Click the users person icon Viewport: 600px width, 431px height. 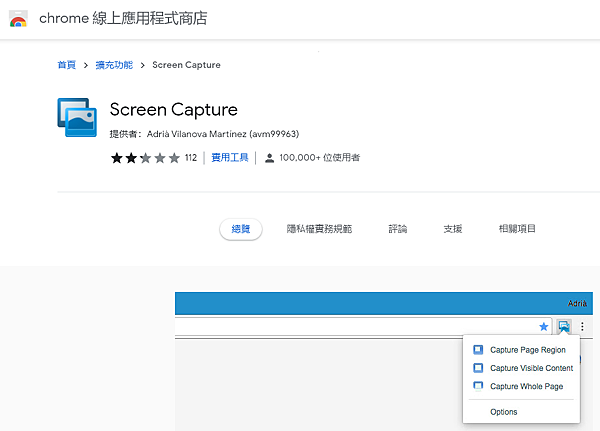269,158
